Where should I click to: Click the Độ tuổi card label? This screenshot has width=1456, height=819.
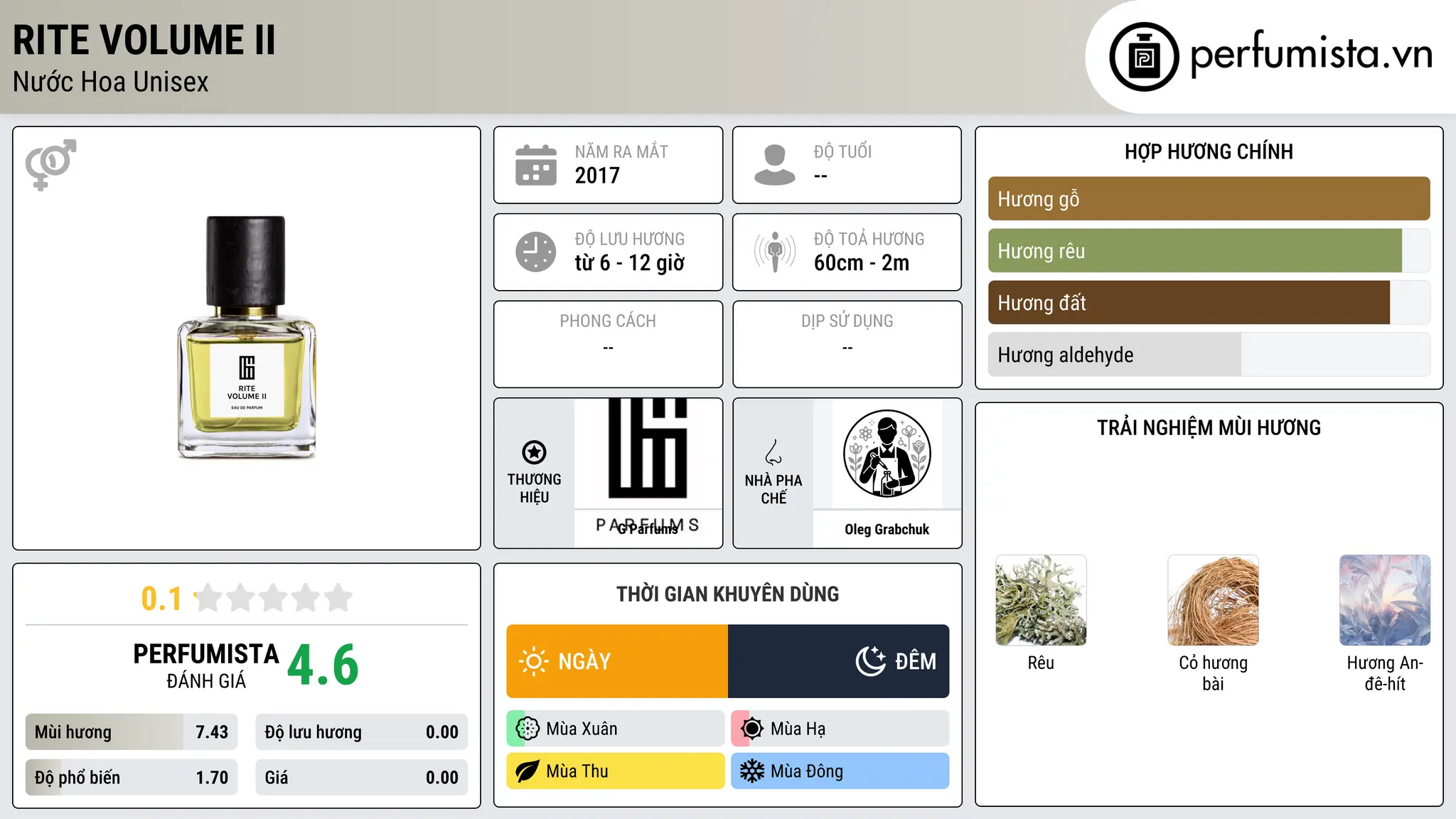tap(842, 151)
